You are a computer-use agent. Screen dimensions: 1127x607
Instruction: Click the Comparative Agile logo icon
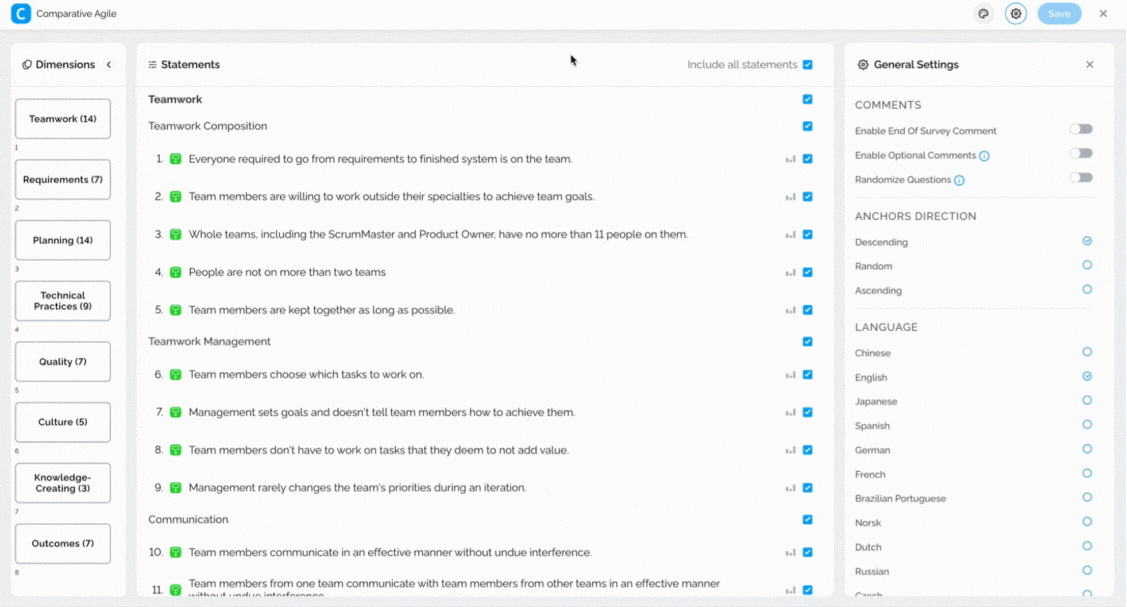coord(20,14)
